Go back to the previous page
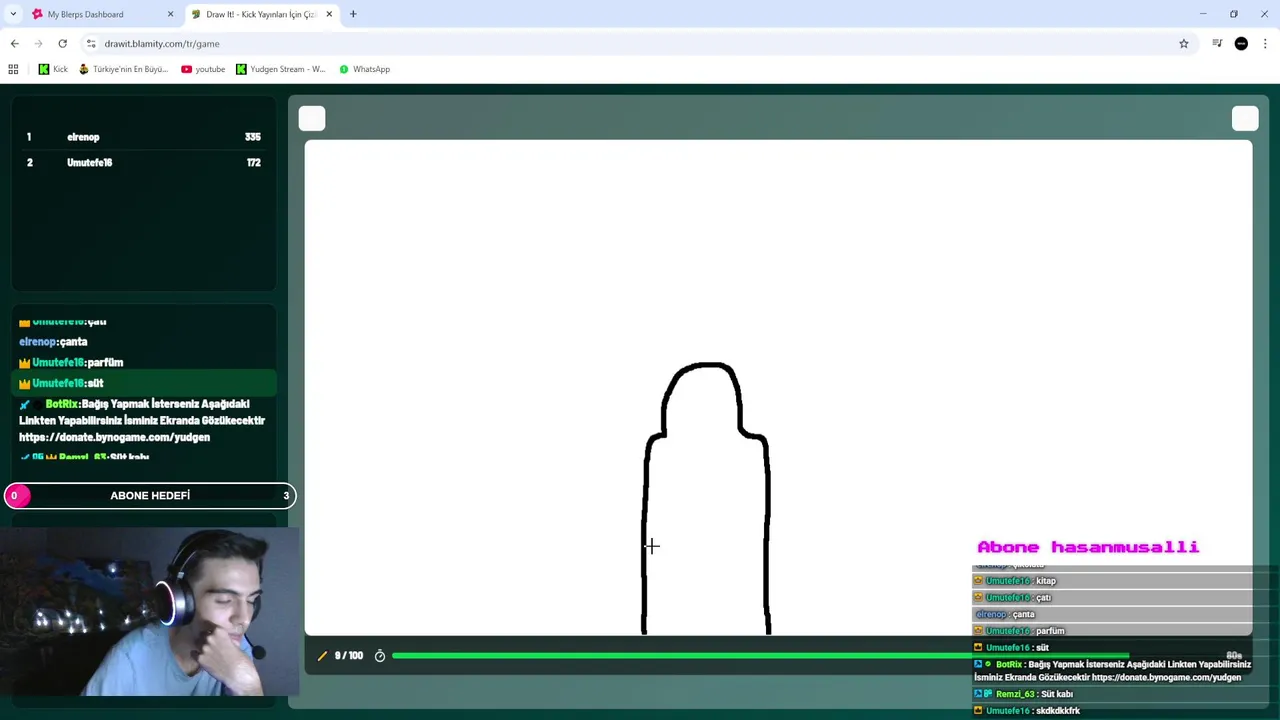 coord(14,43)
